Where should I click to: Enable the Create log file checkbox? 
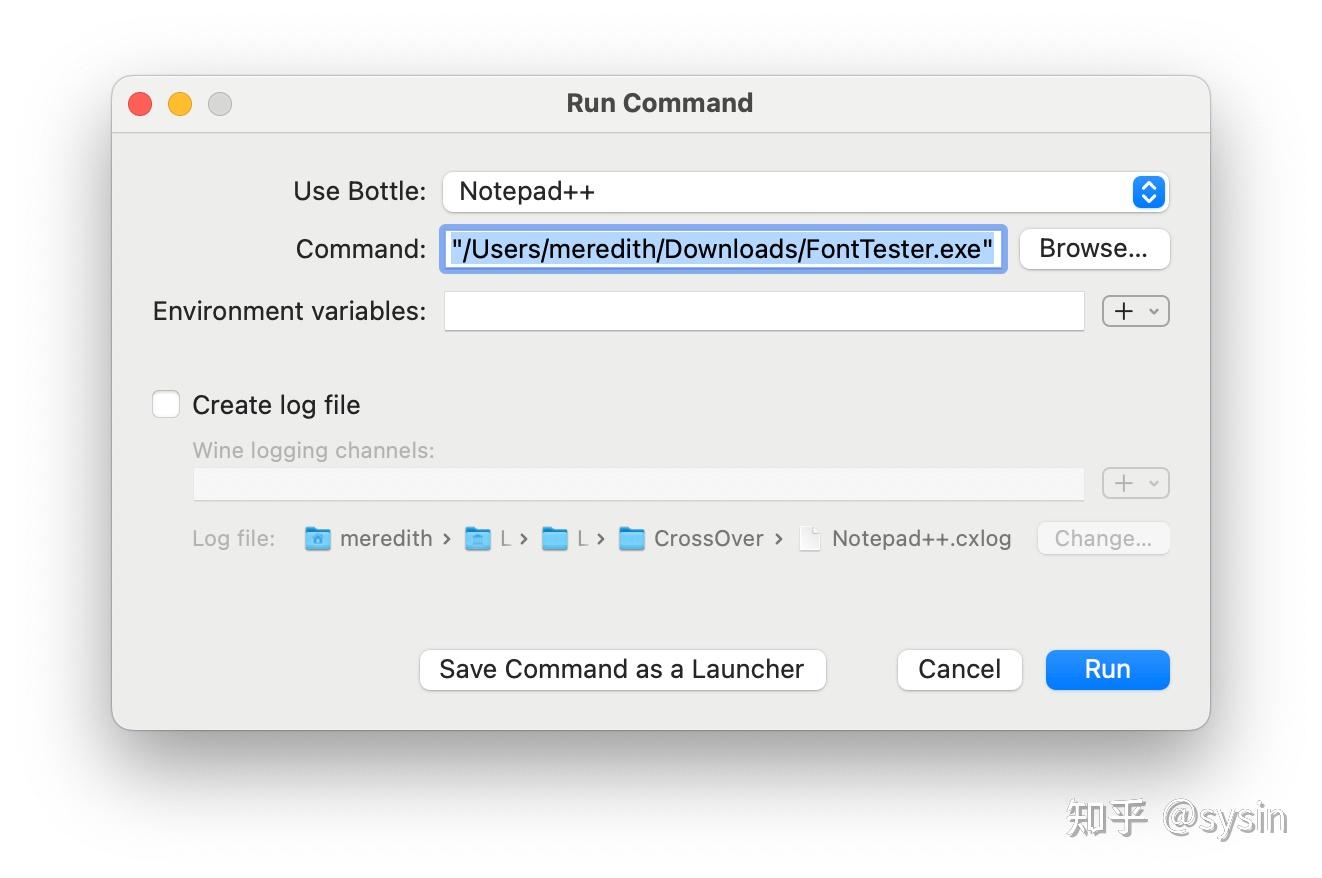pyautogui.click(x=166, y=404)
